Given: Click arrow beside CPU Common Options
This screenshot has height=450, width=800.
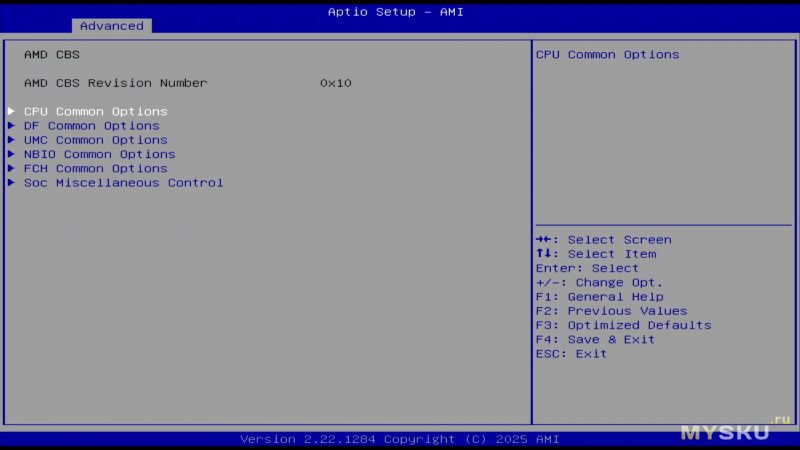Looking at the screenshot, I should (x=11, y=111).
